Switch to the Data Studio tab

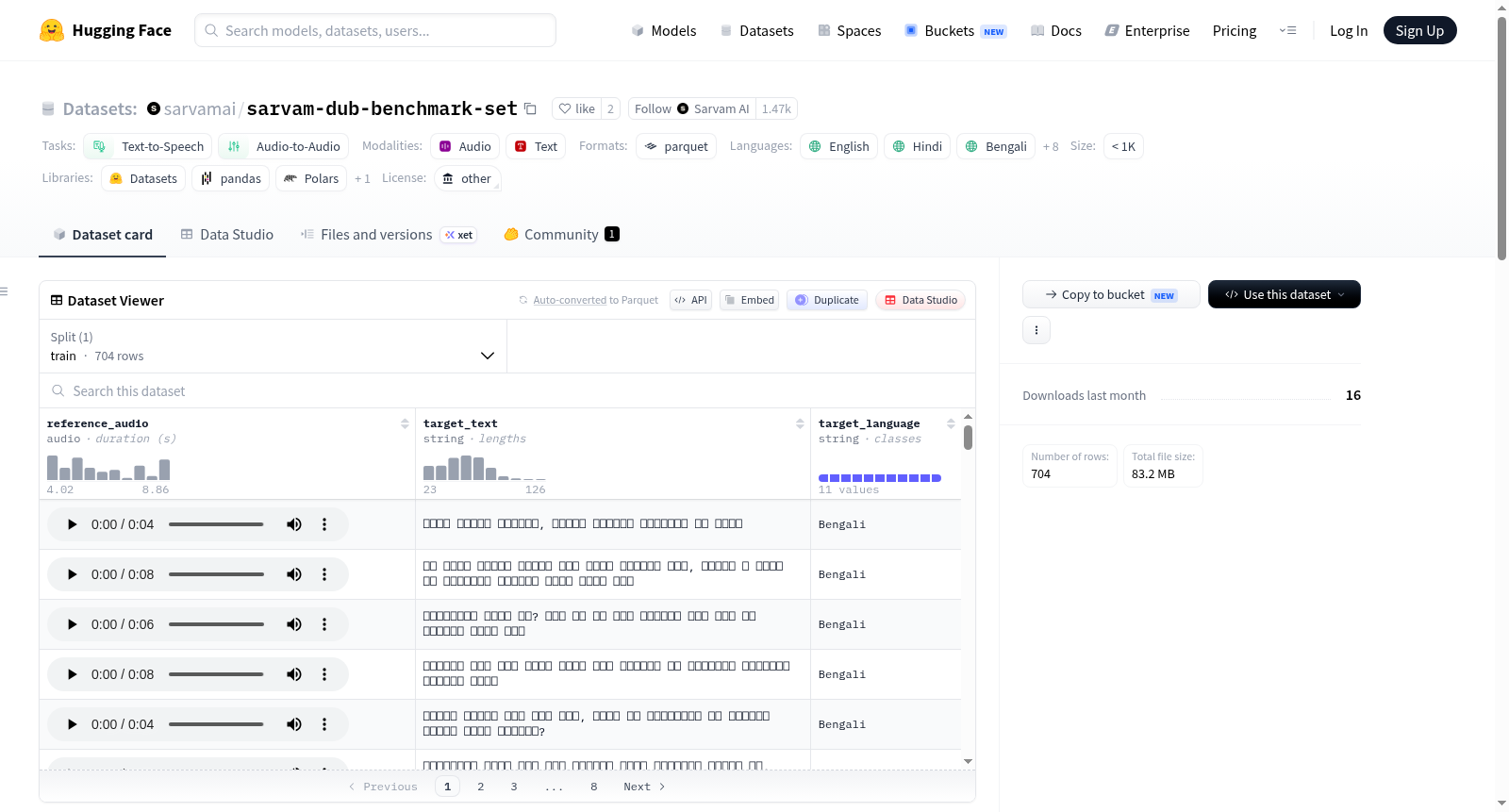point(227,235)
